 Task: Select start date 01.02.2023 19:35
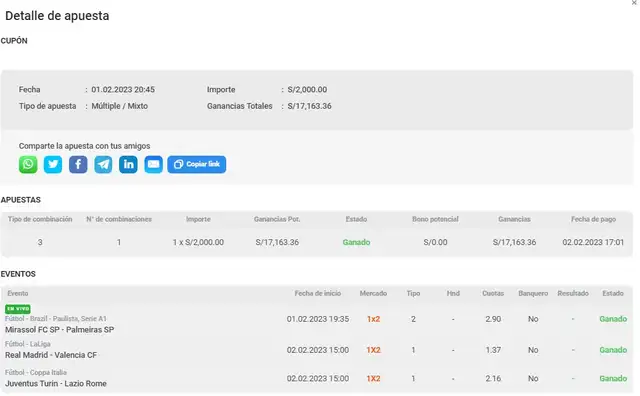[318, 319]
